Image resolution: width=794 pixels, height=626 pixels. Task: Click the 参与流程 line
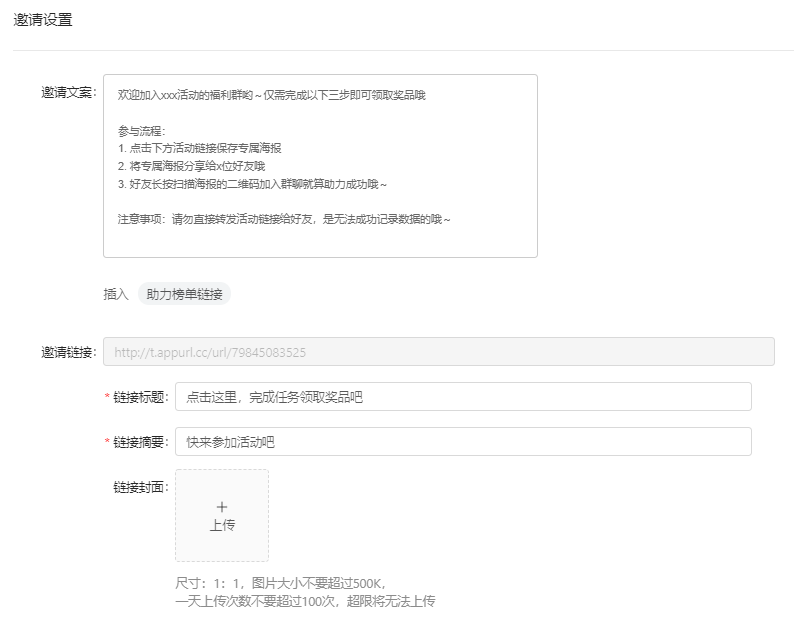coord(141,131)
